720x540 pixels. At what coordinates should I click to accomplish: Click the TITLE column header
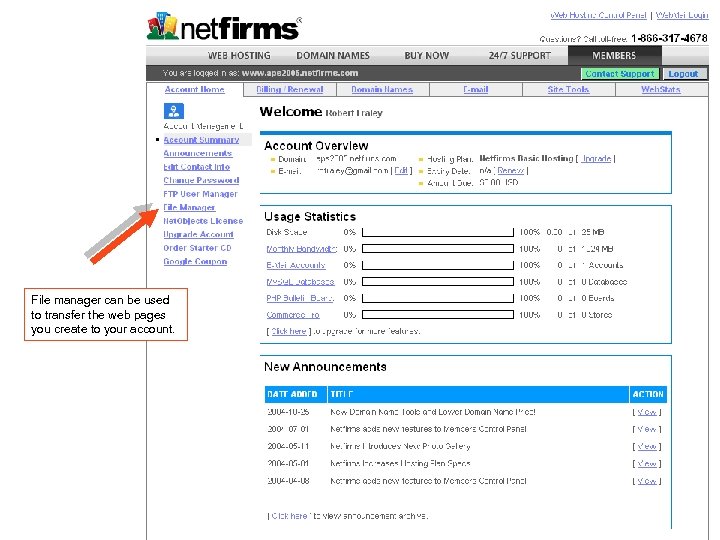478,394
